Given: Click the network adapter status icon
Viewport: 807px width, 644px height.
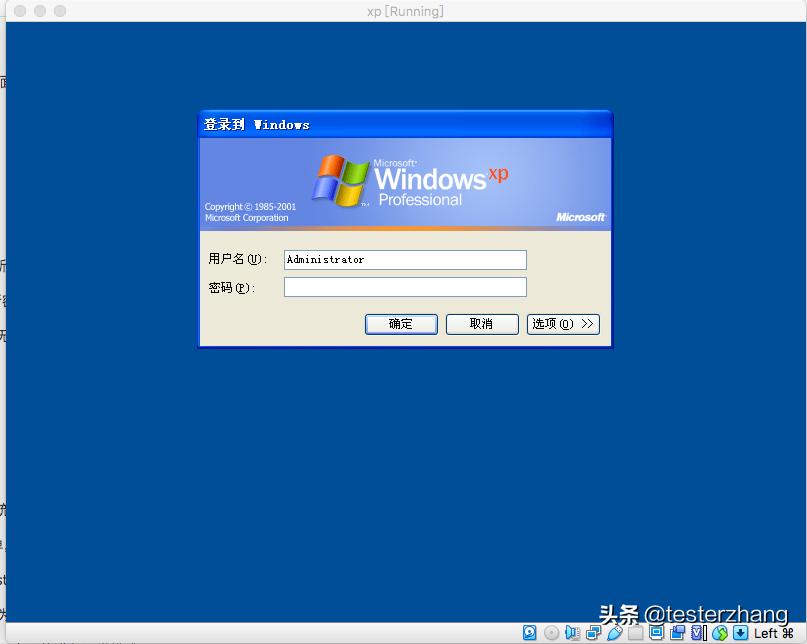Looking at the screenshot, I should click(x=593, y=632).
